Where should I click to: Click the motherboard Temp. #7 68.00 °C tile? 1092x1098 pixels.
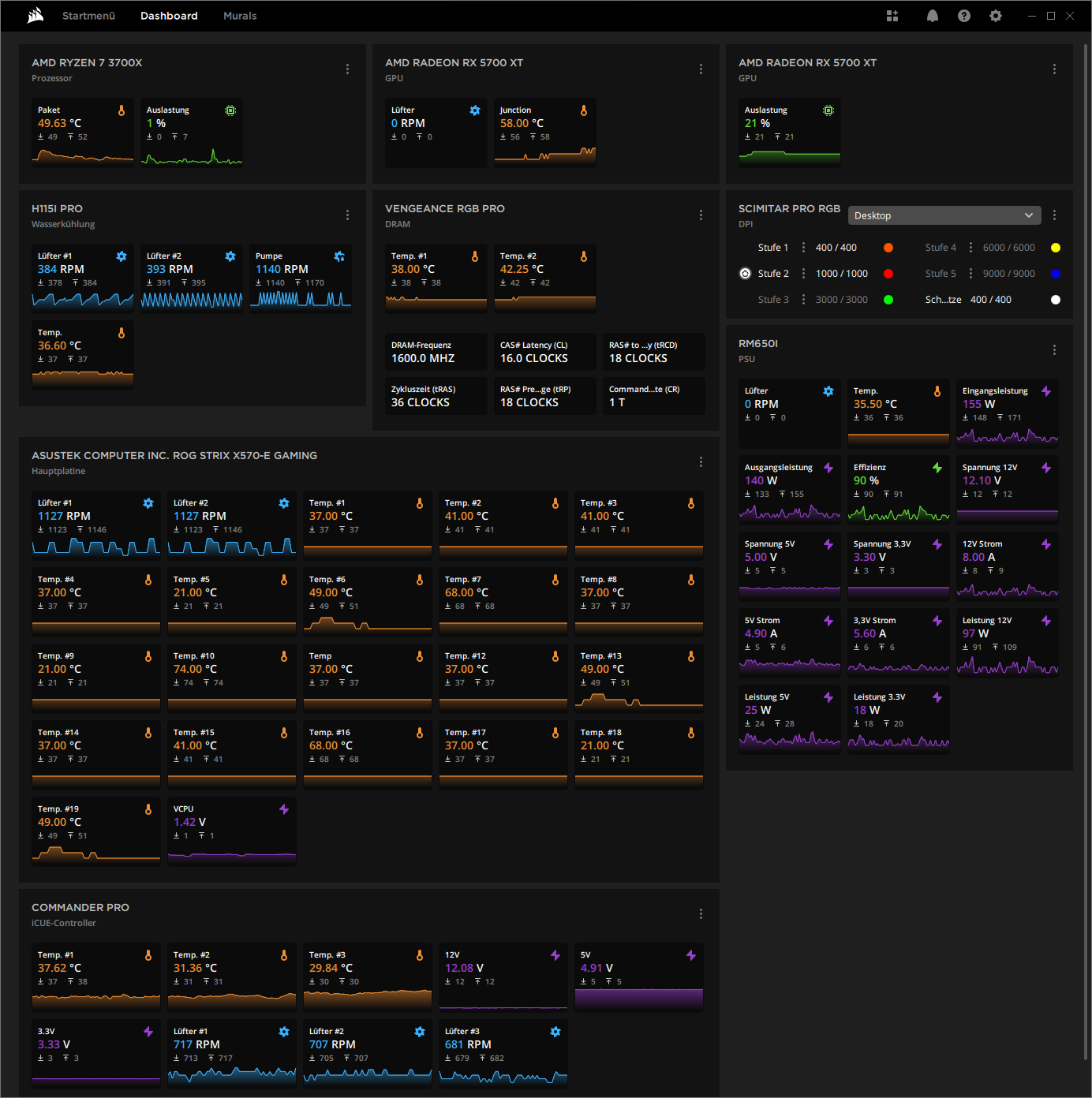click(x=503, y=602)
